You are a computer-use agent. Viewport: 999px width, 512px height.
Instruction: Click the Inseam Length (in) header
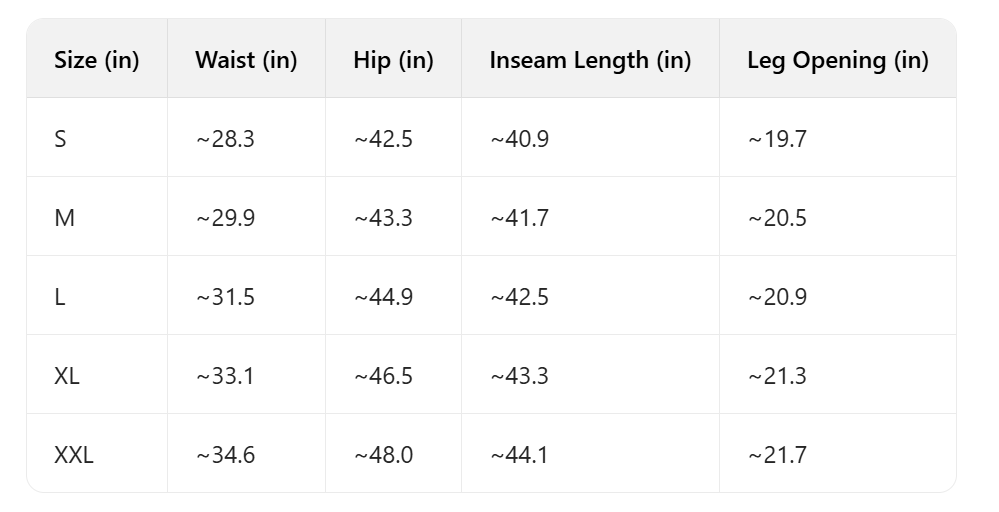tap(590, 60)
